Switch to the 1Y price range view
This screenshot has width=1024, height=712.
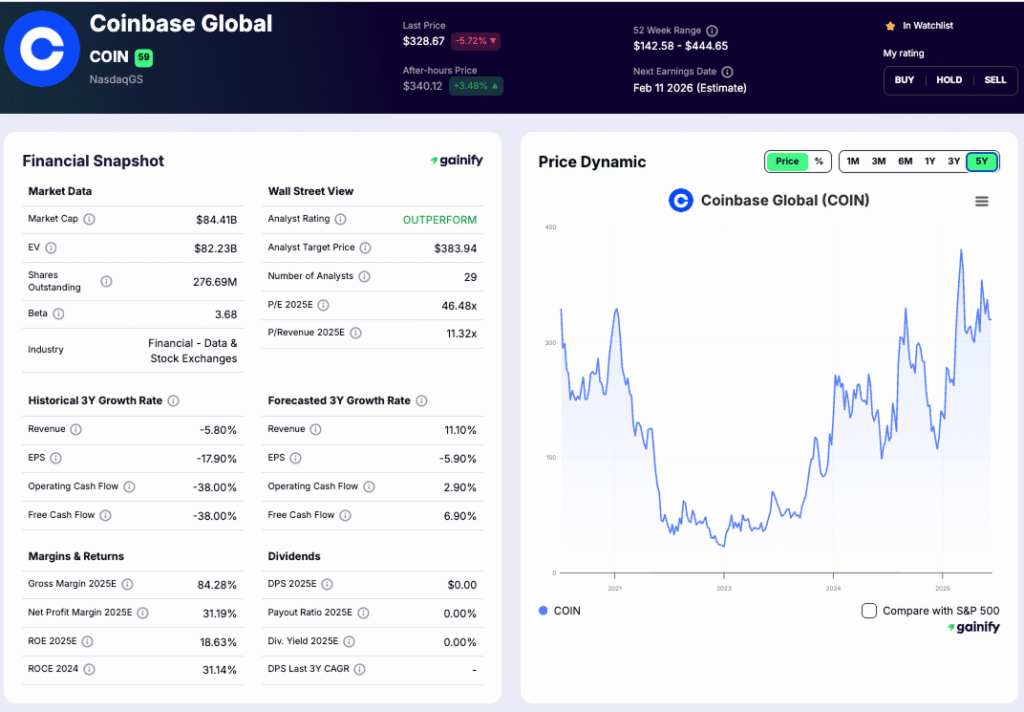click(x=931, y=161)
